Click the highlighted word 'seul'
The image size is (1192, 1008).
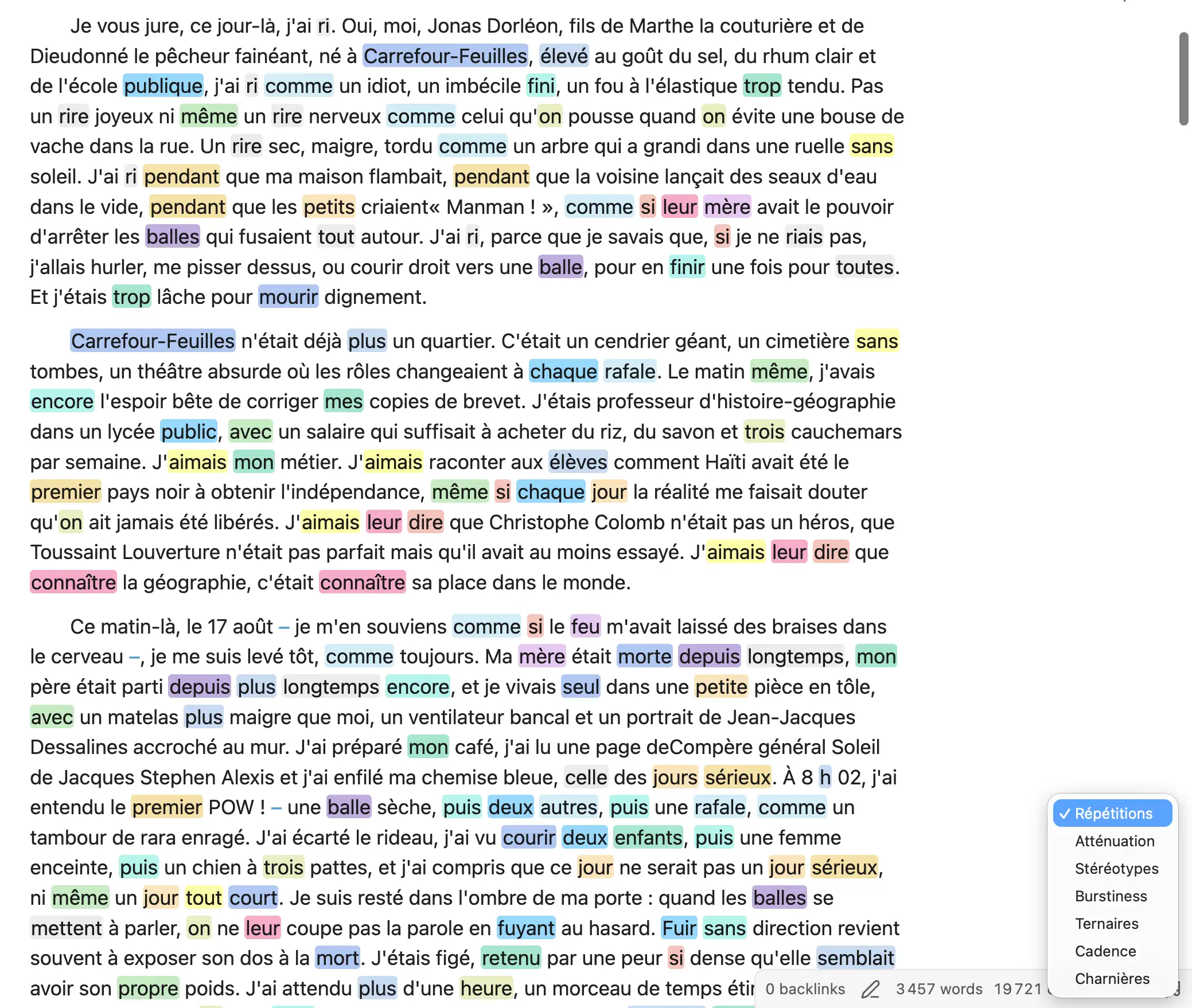tap(581, 686)
